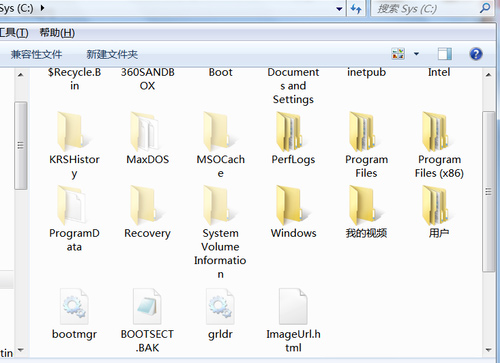Select the Recovery folder icon
This screenshot has width=500, height=363.
coord(146,206)
